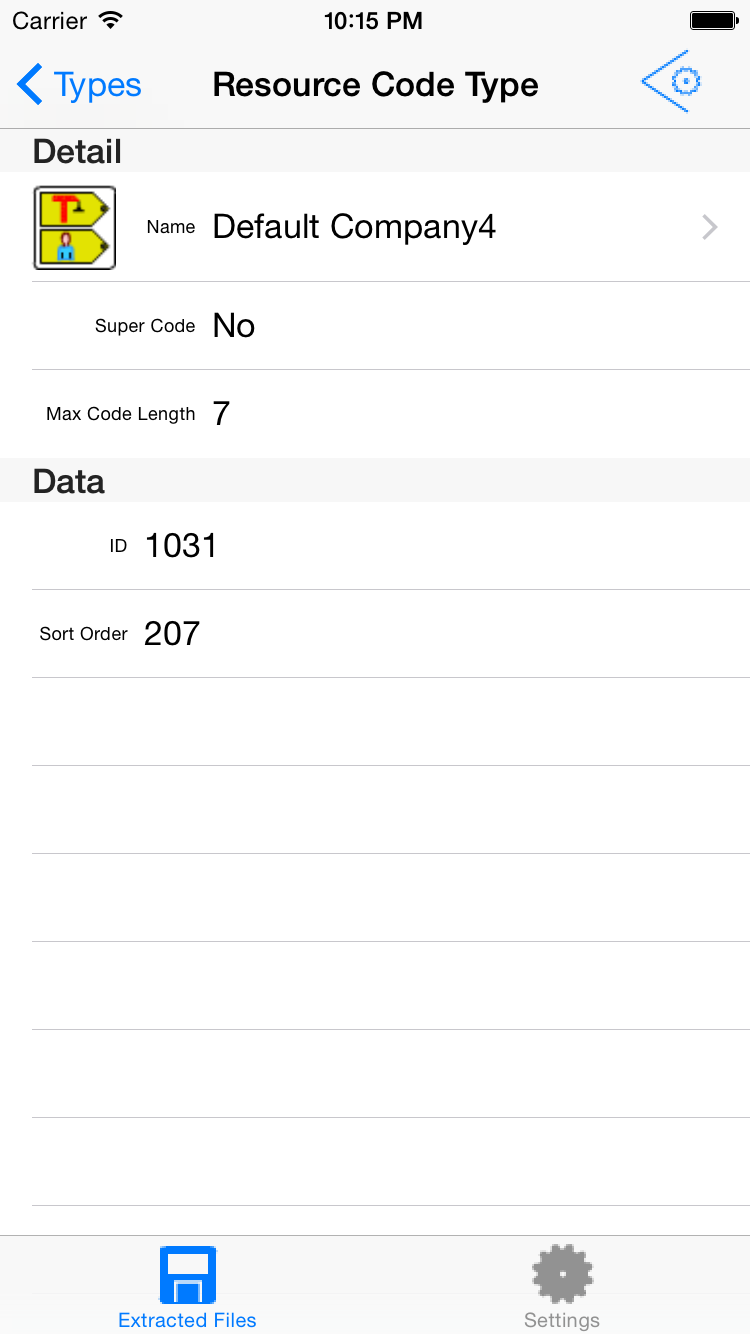Select the Default Company4 name value

click(x=354, y=227)
